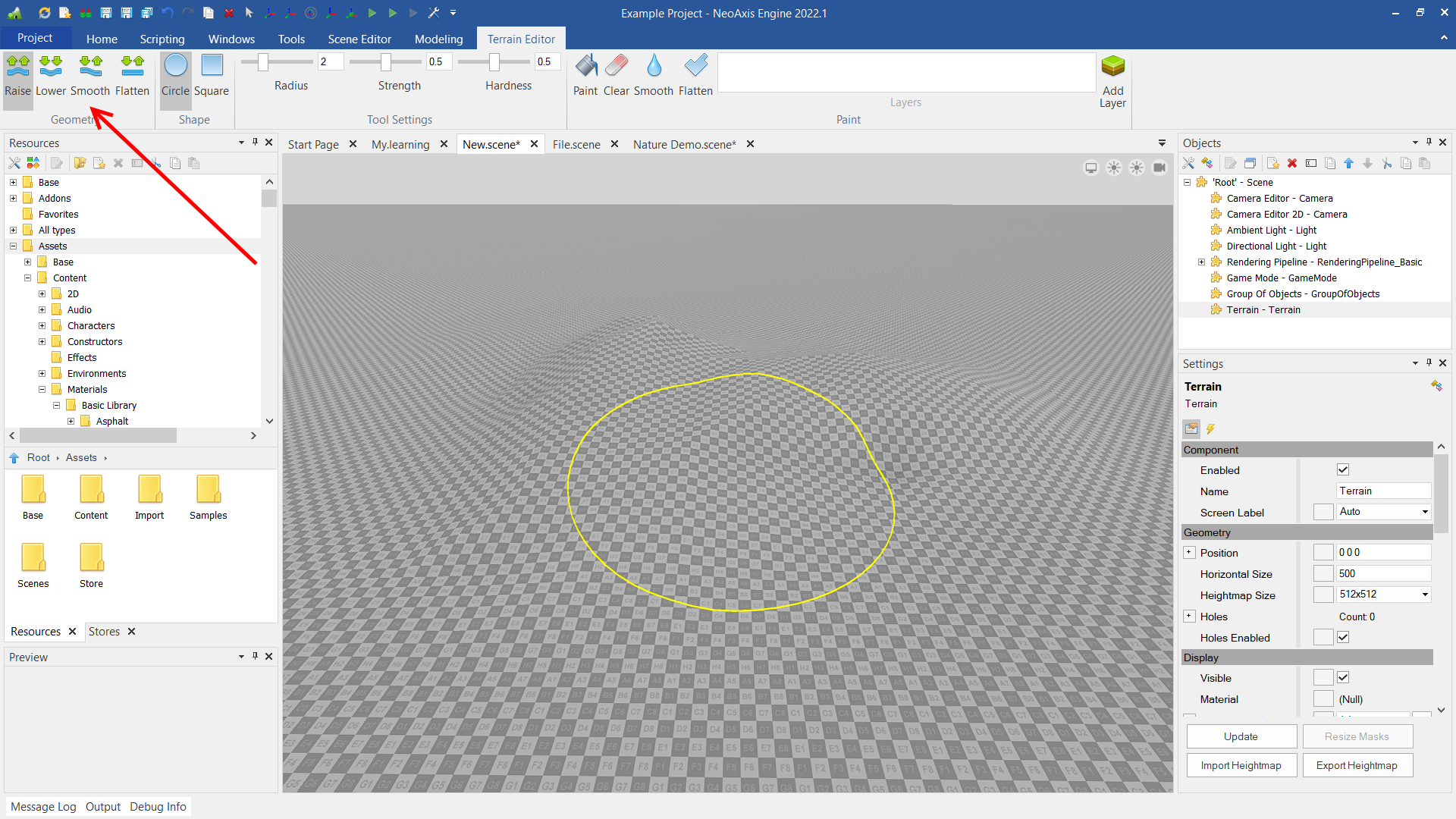Viewport: 1456px width, 819px height.
Task: Select the Paint bucket tool
Action: tap(585, 76)
